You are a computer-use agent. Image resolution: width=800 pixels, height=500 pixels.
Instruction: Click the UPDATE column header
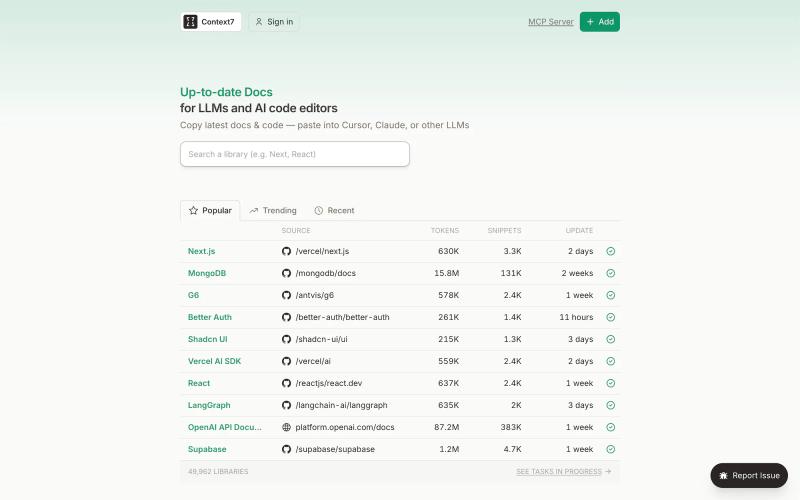(579, 231)
